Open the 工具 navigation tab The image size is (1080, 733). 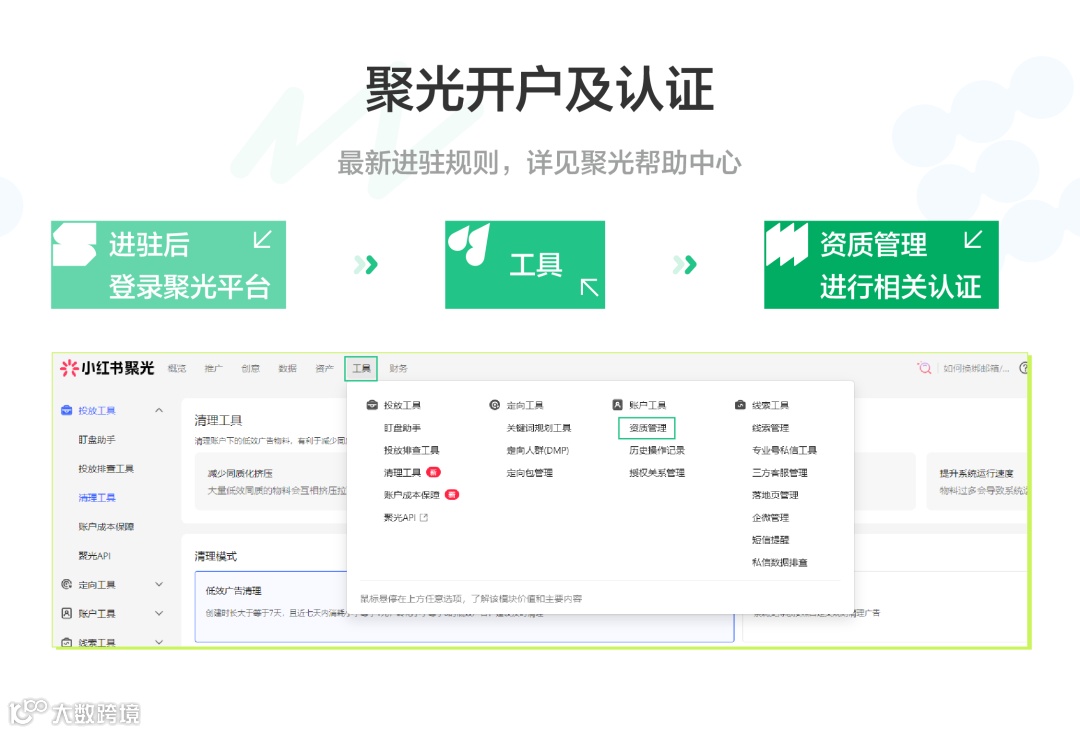[x=361, y=369]
